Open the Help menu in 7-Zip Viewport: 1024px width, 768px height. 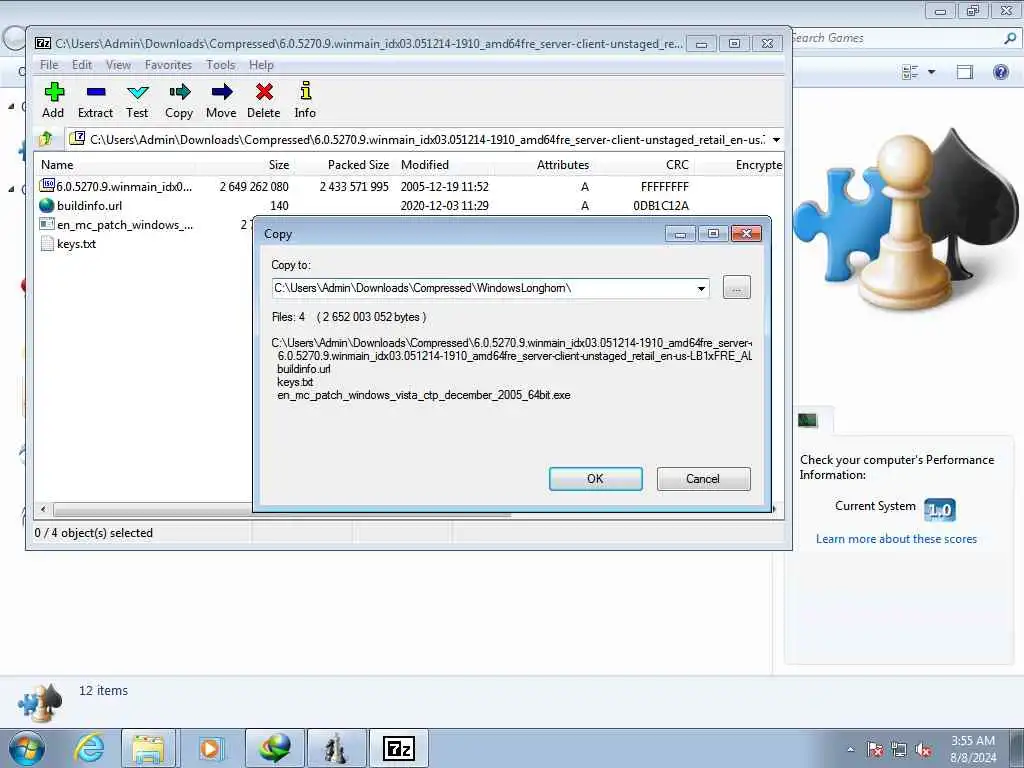click(261, 65)
